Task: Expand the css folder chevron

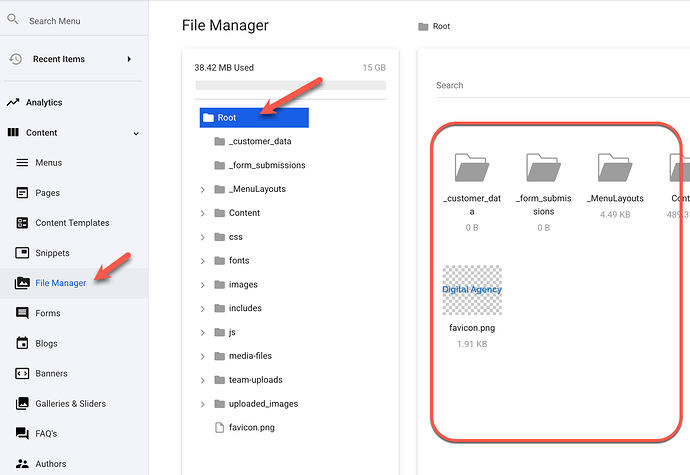Action: tap(202, 237)
